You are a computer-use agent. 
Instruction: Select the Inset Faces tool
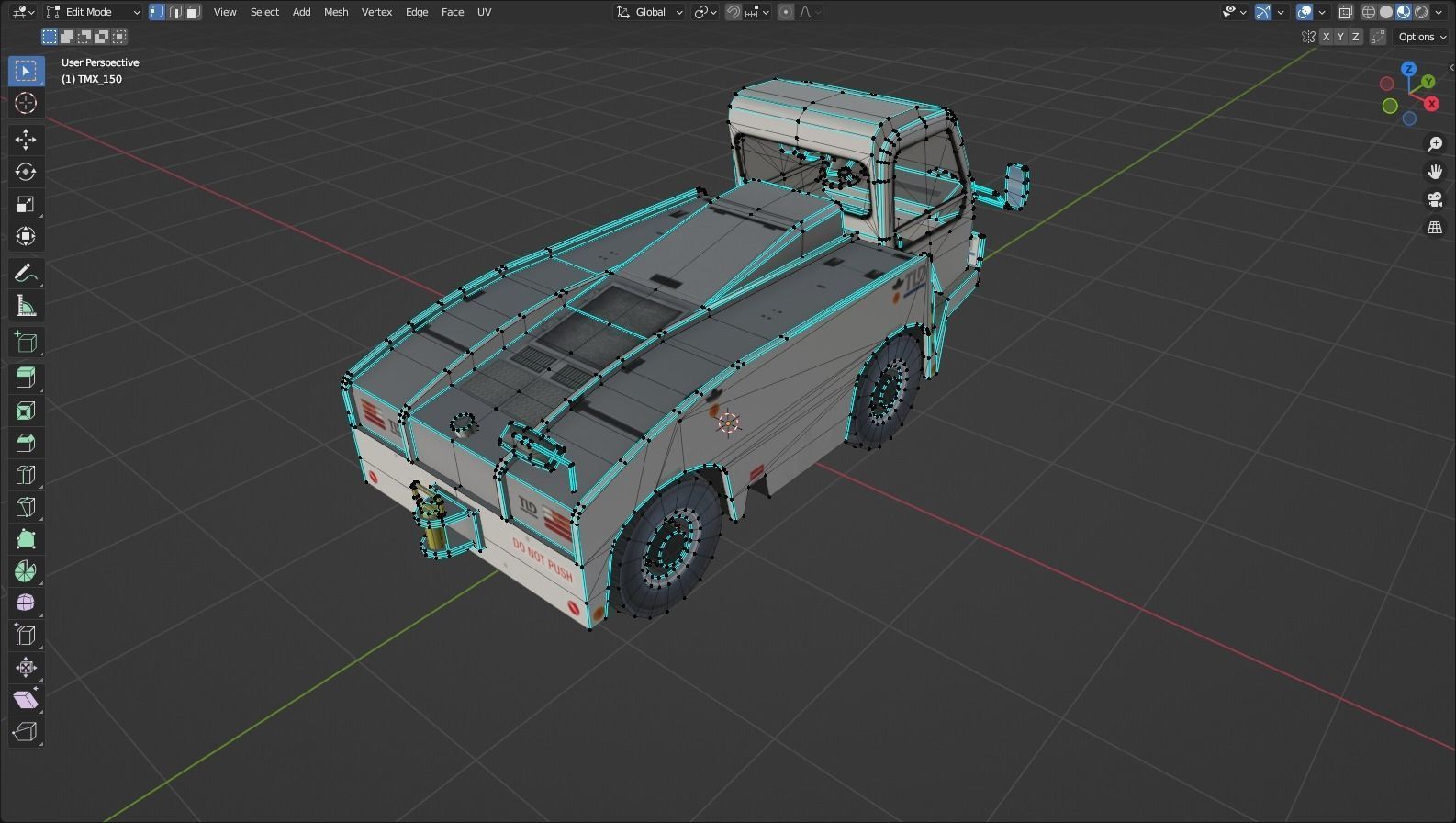click(26, 410)
